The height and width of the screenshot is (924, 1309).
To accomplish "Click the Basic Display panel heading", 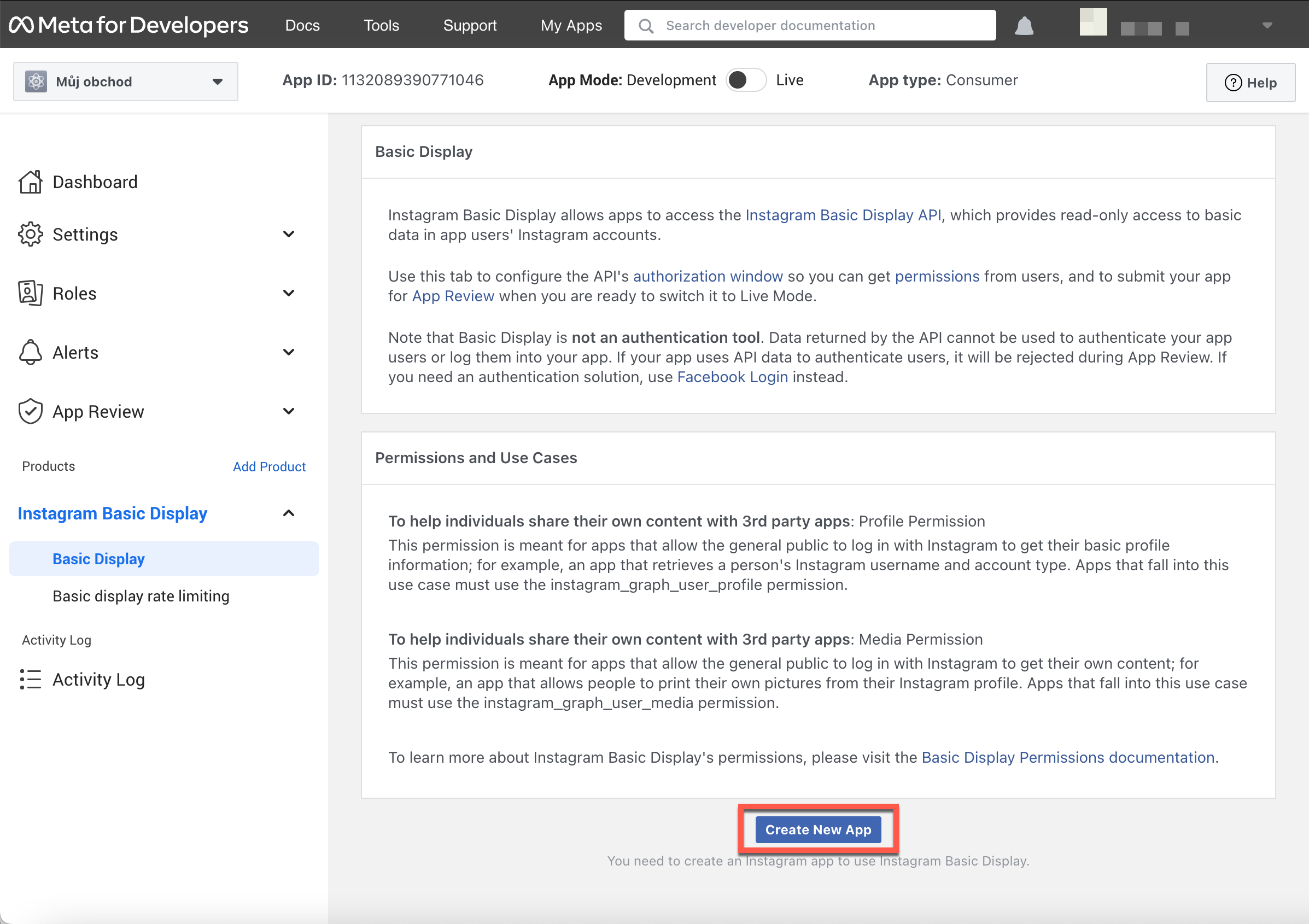I will (423, 151).
